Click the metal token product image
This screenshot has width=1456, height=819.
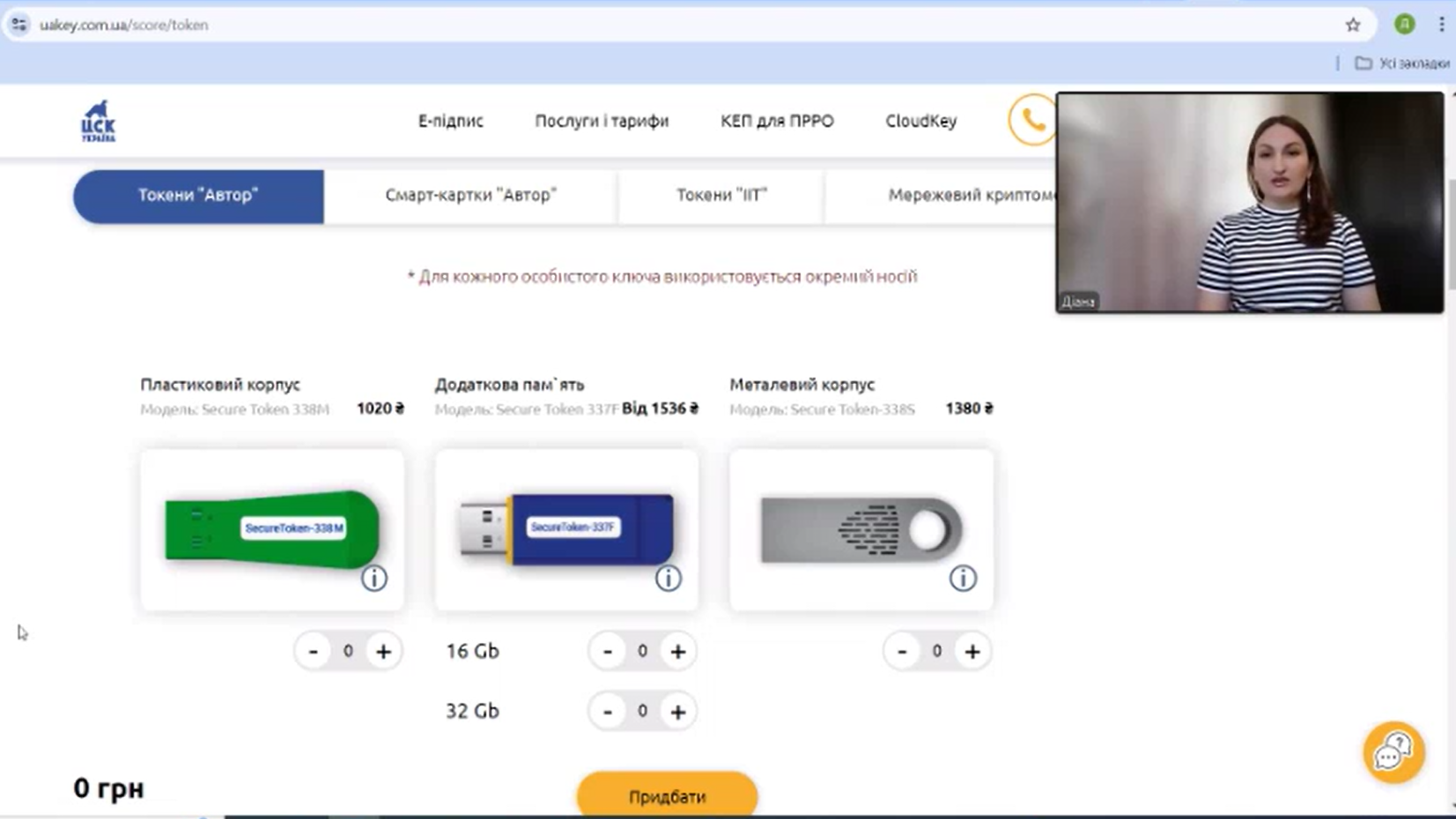pyautogui.click(x=861, y=529)
